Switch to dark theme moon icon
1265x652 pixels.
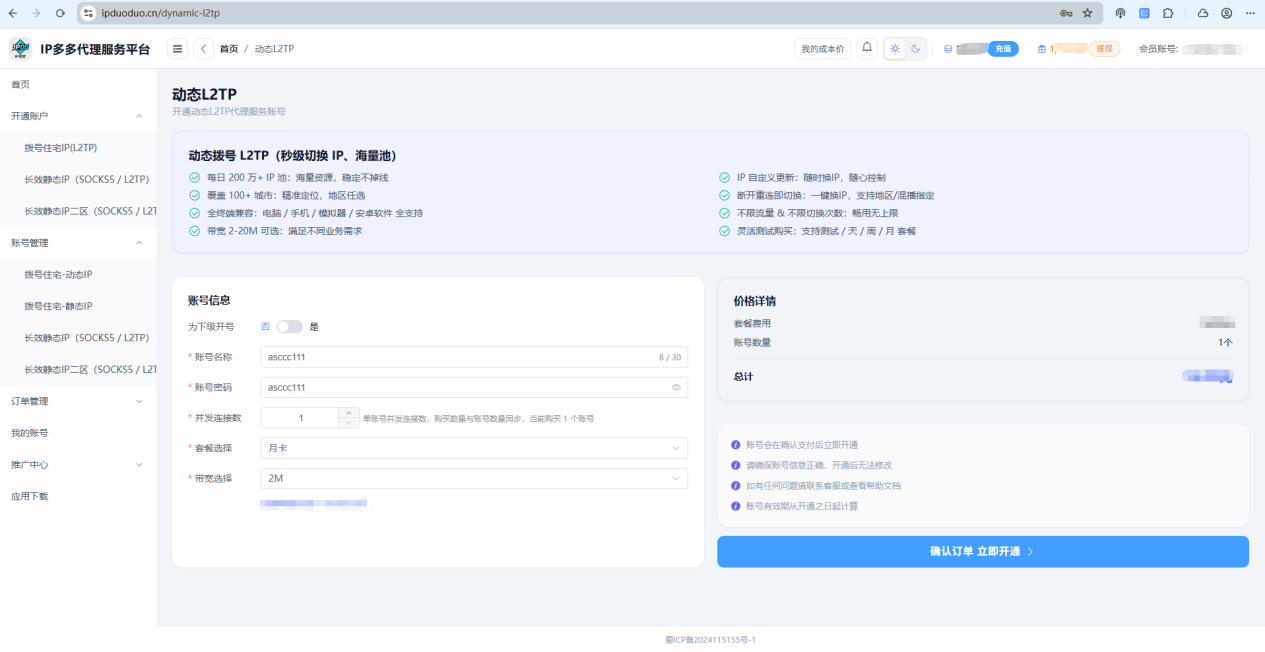(x=915, y=49)
